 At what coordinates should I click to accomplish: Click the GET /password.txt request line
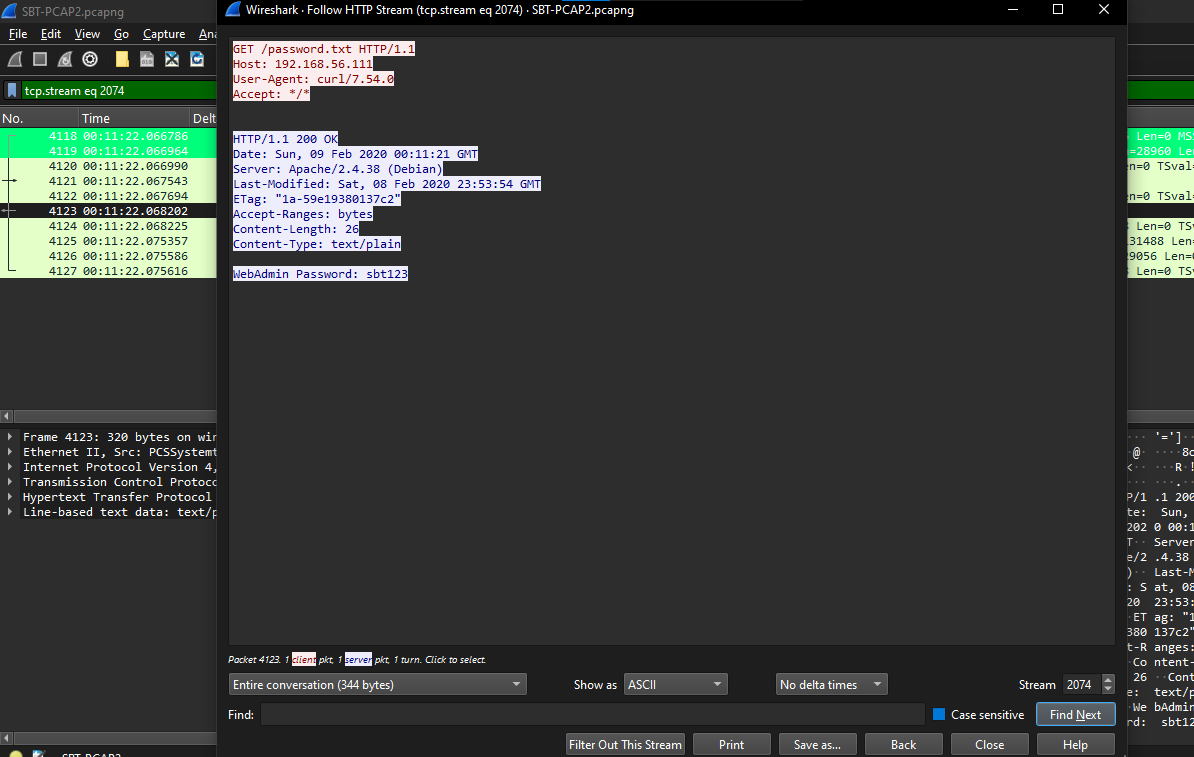pos(324,49)
